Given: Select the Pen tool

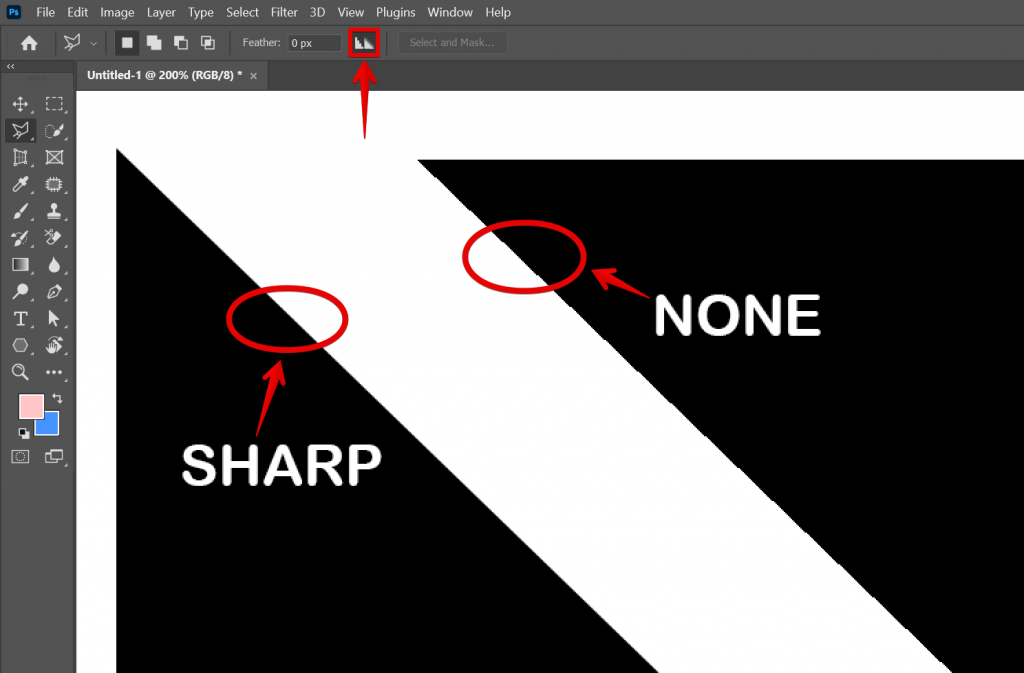Looking at the screenshot, I should [x=54, y=291].
